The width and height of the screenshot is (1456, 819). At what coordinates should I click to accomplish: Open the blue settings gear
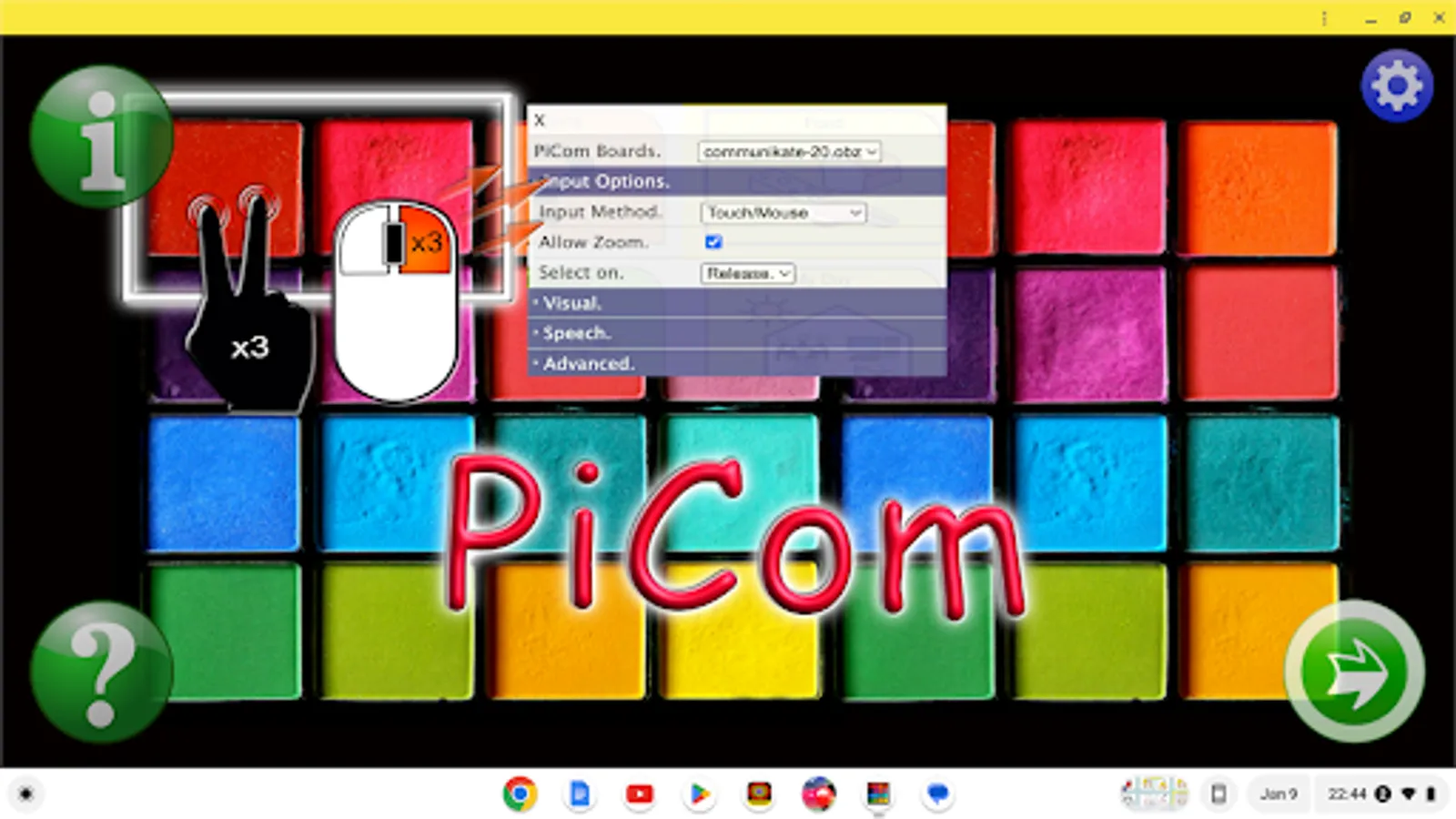click(1397, 86)
